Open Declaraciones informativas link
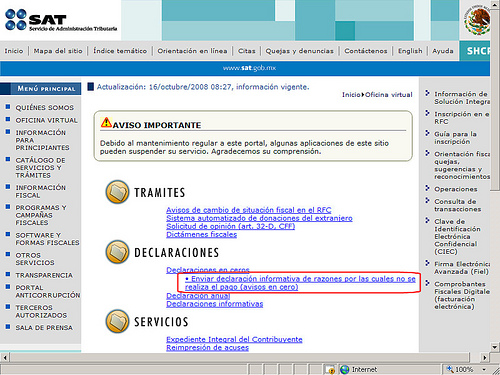Image resolution: width=500 pixels, height=375 pixels. 215,304
